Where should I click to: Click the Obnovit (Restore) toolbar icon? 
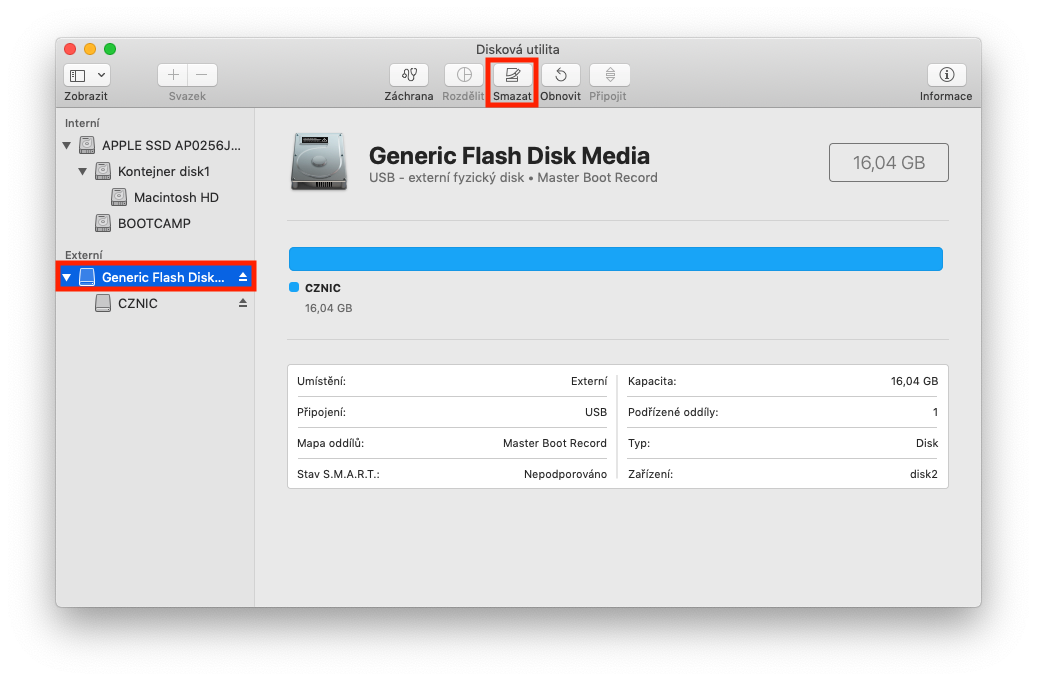561,75
